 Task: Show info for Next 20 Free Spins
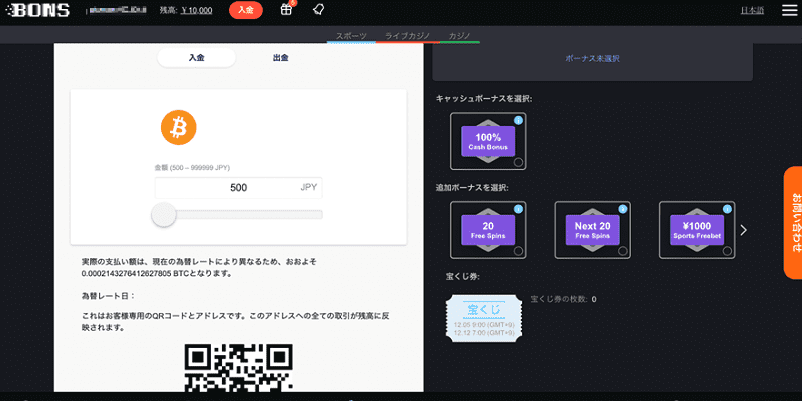click(x=622, y=209)
